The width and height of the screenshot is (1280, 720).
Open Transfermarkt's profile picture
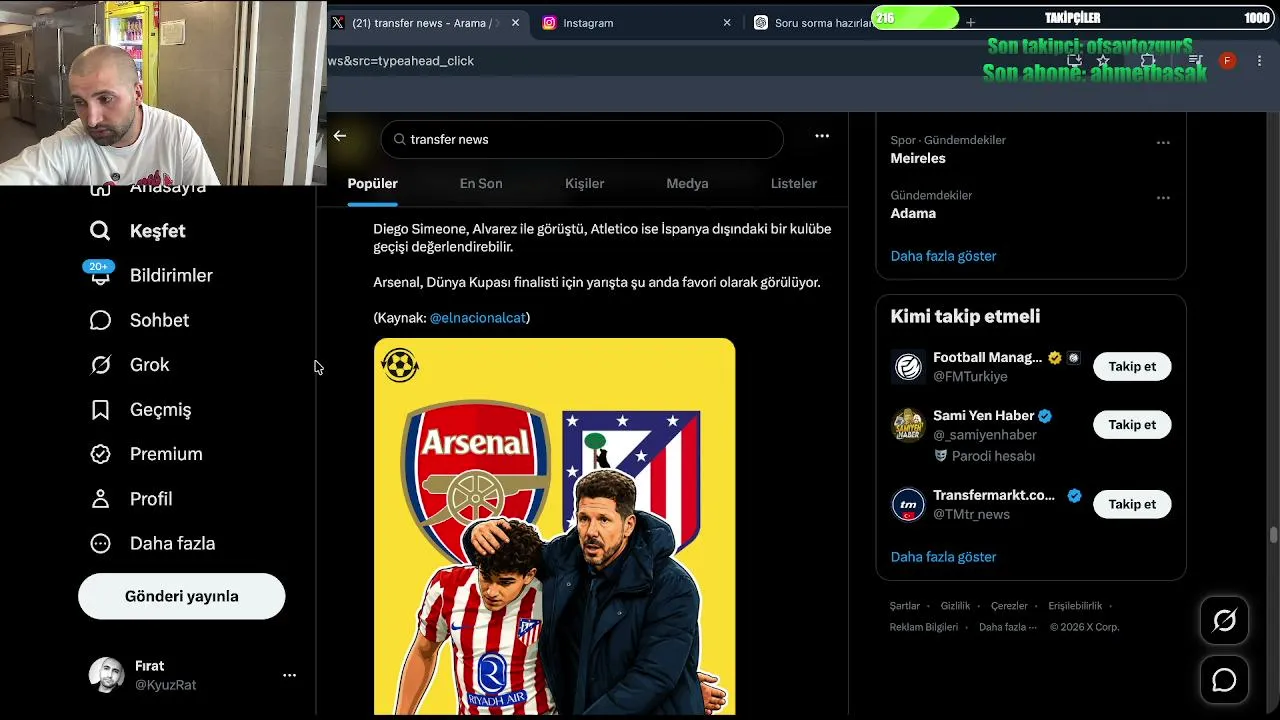click(908, 504)
